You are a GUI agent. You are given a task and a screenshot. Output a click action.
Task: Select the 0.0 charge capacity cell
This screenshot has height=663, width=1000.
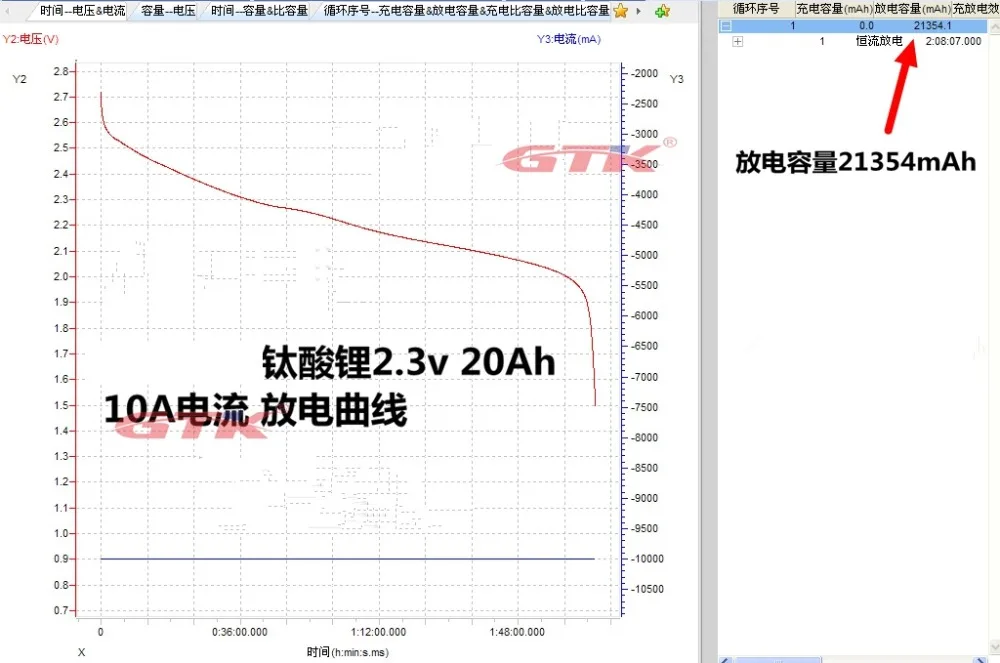tap(866, 26)
